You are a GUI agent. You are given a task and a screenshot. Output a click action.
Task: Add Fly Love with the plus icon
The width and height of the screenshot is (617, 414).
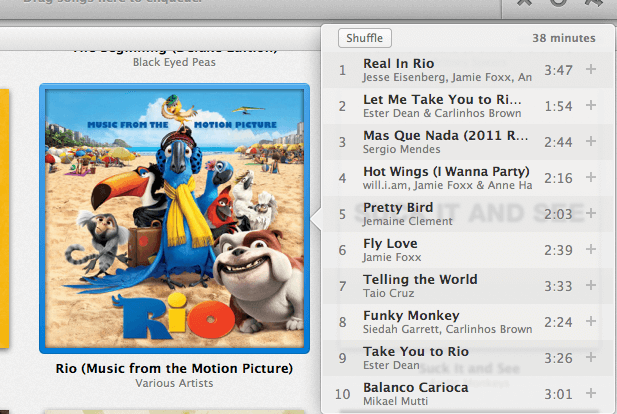pos(591,249)
